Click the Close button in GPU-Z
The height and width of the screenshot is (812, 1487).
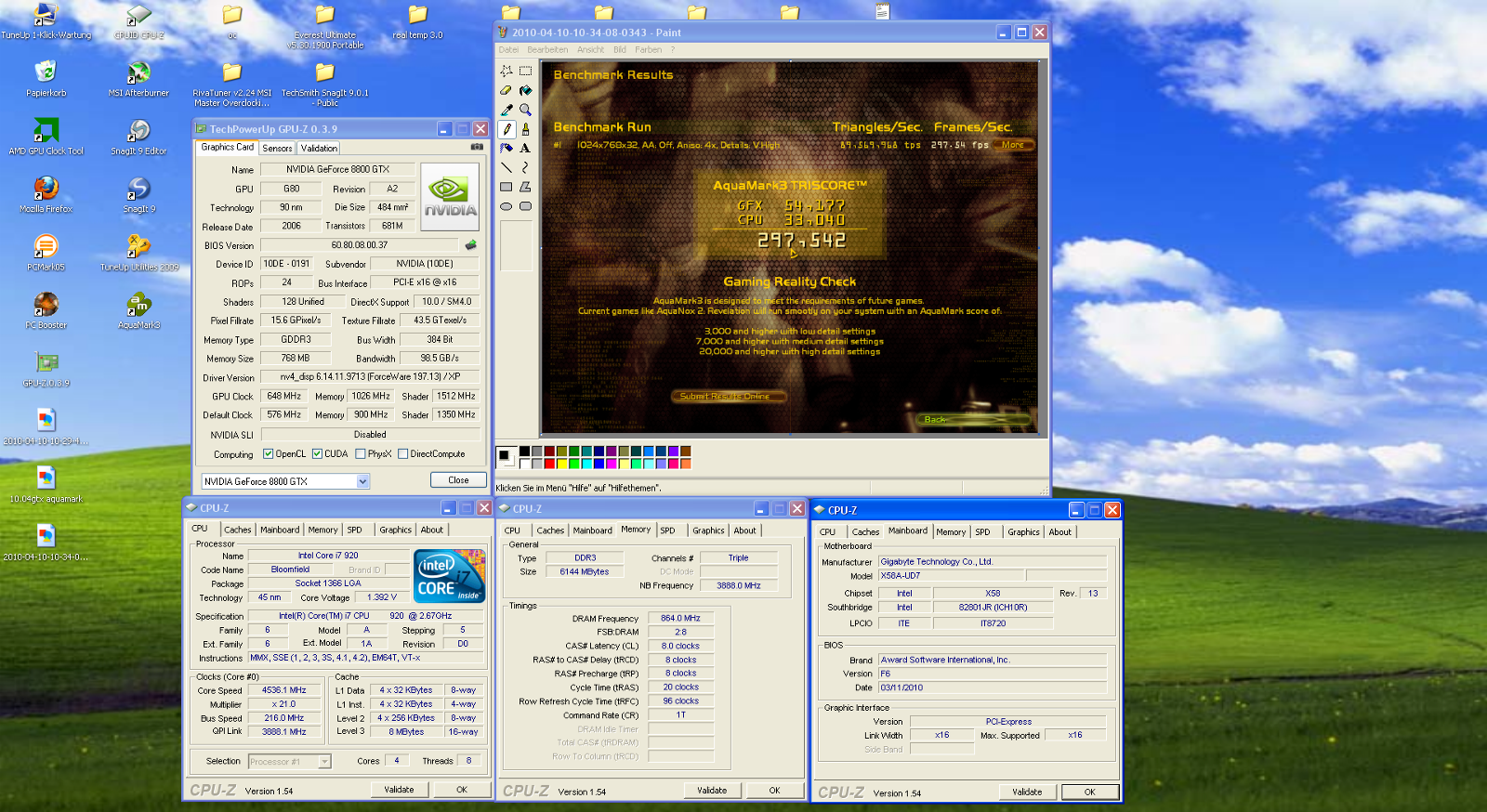click(458, 480)
